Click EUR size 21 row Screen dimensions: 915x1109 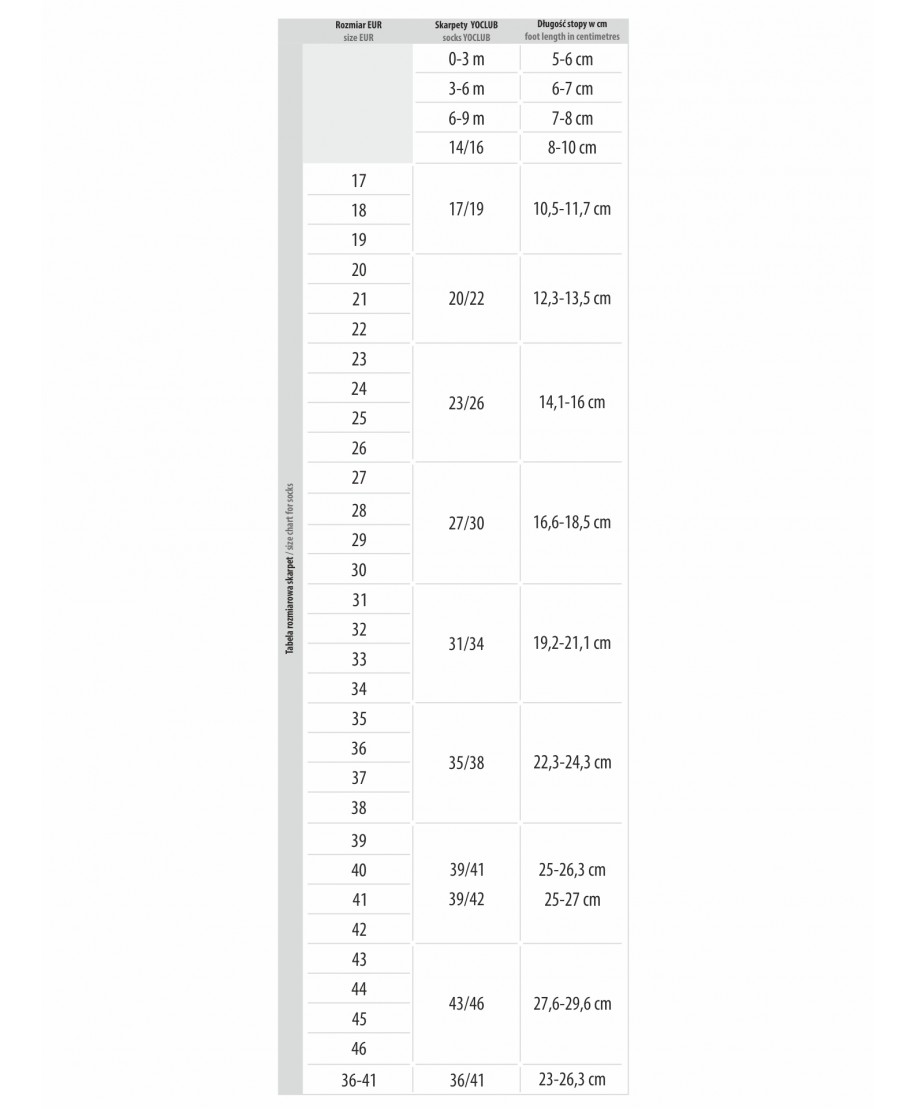(x=359, y=299)
